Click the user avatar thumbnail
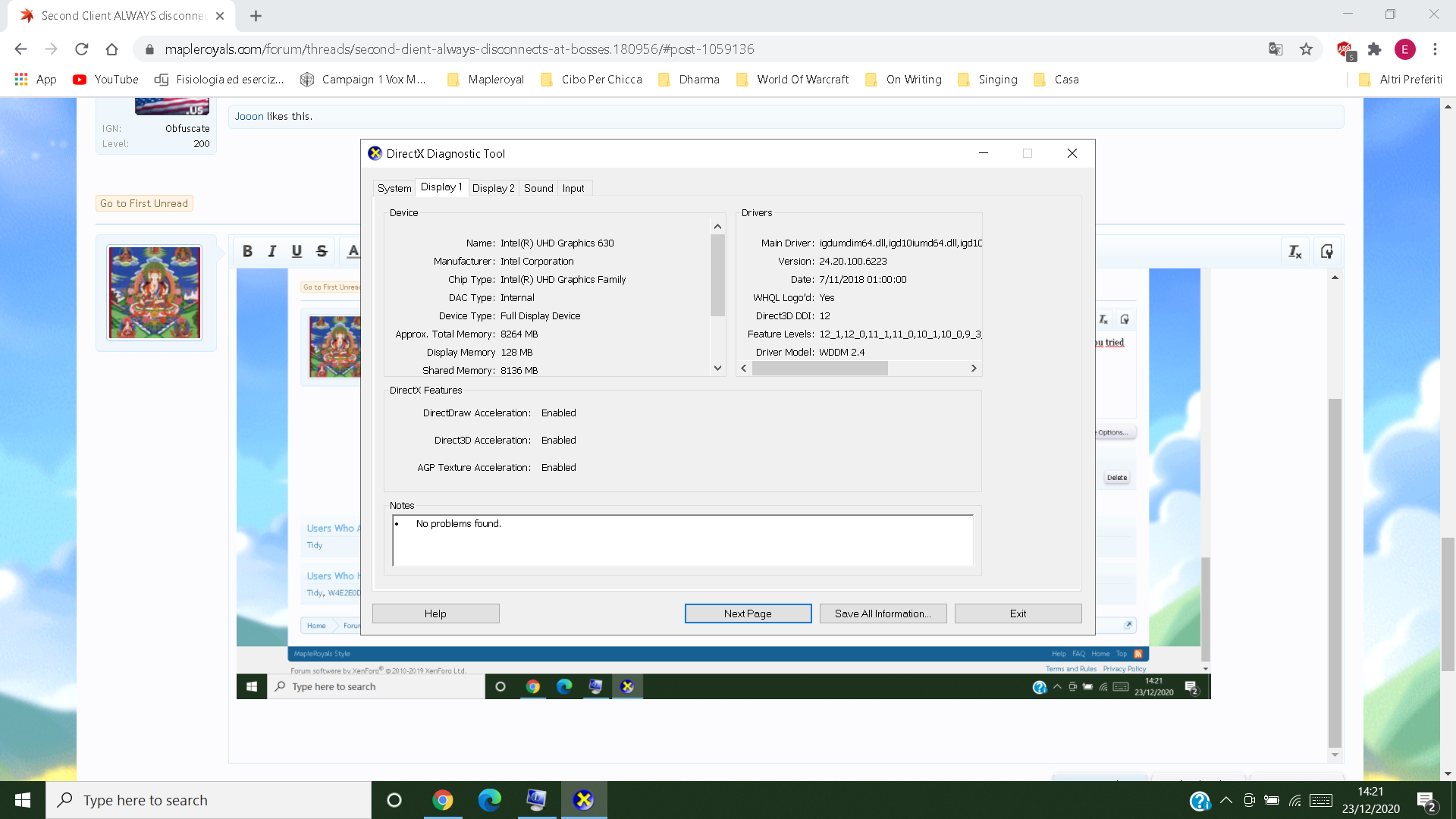Image resolution: width=1456 pixels, height=819 pixels. (155, 292)
